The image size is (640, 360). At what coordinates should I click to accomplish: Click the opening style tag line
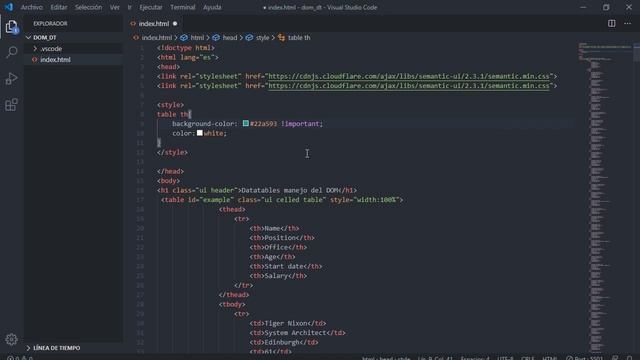coord(170,105)
